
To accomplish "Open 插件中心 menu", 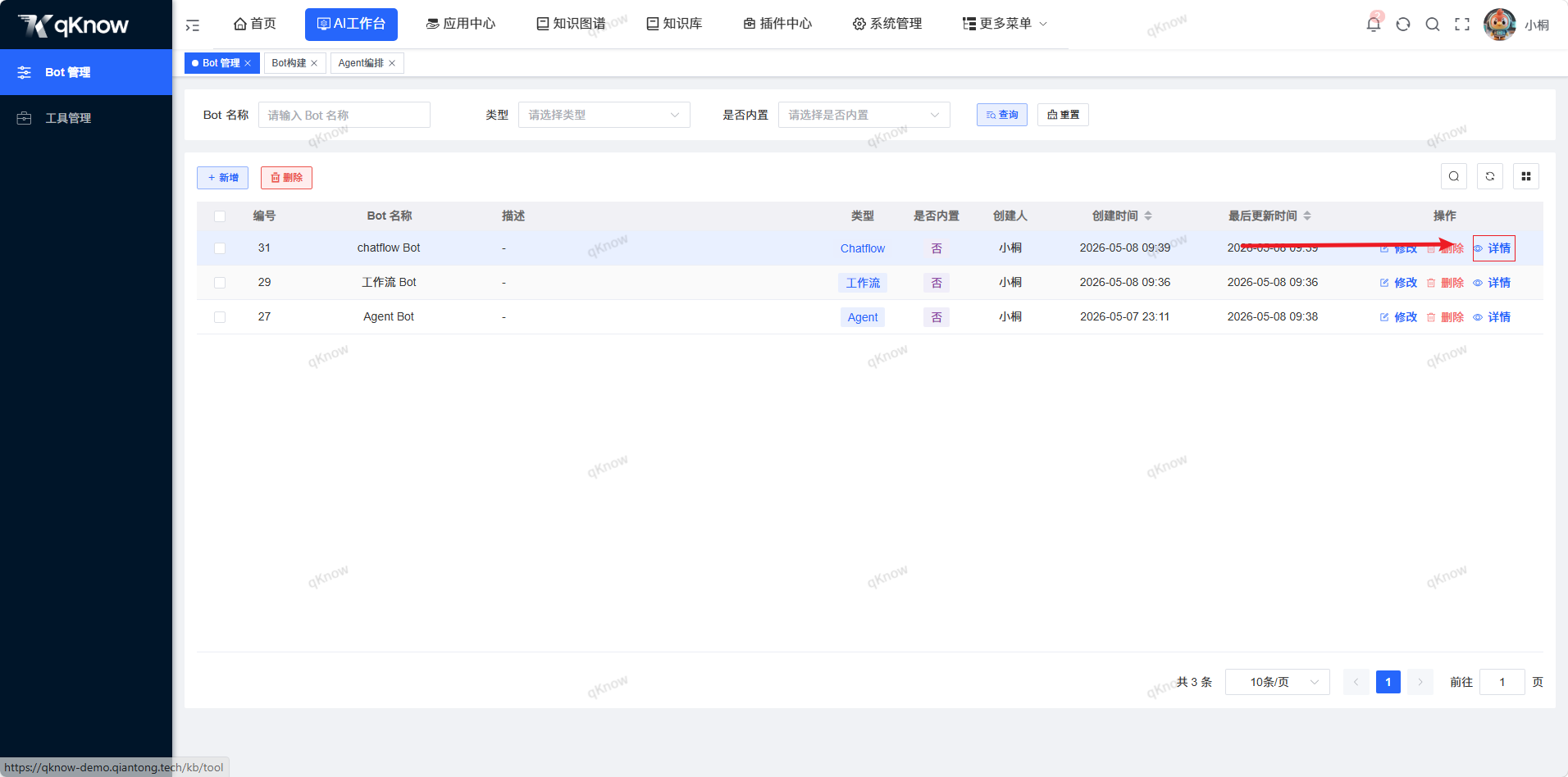I will click(777, 24).
